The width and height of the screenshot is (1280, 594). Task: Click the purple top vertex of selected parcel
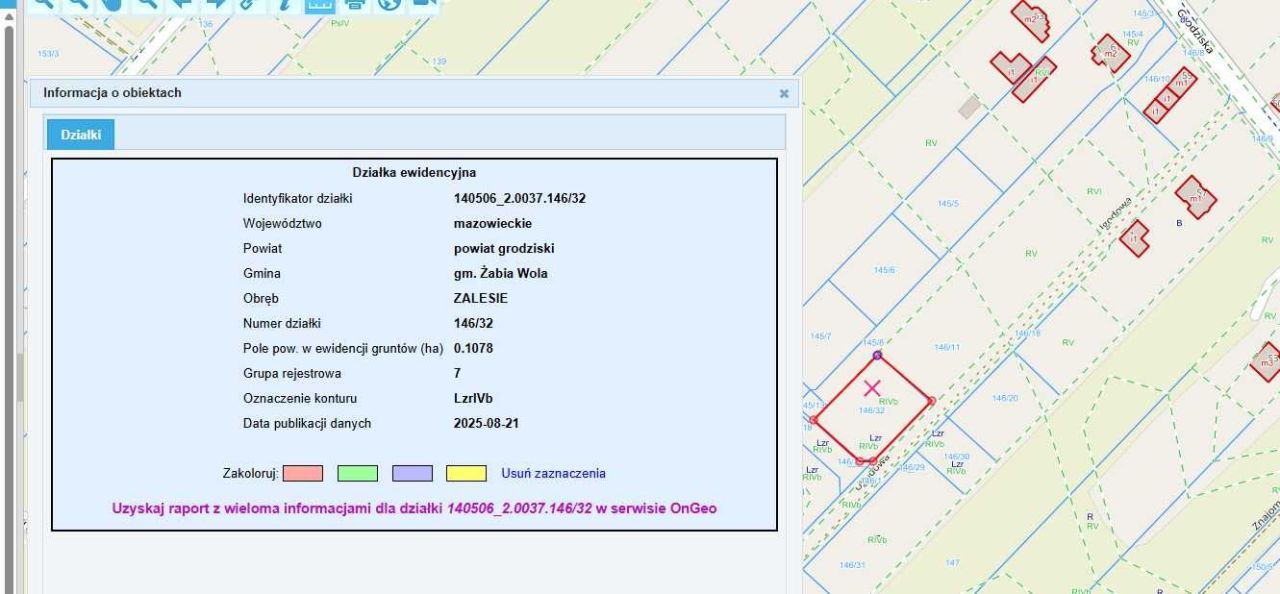pyautogui.click(x=877, y=354)
